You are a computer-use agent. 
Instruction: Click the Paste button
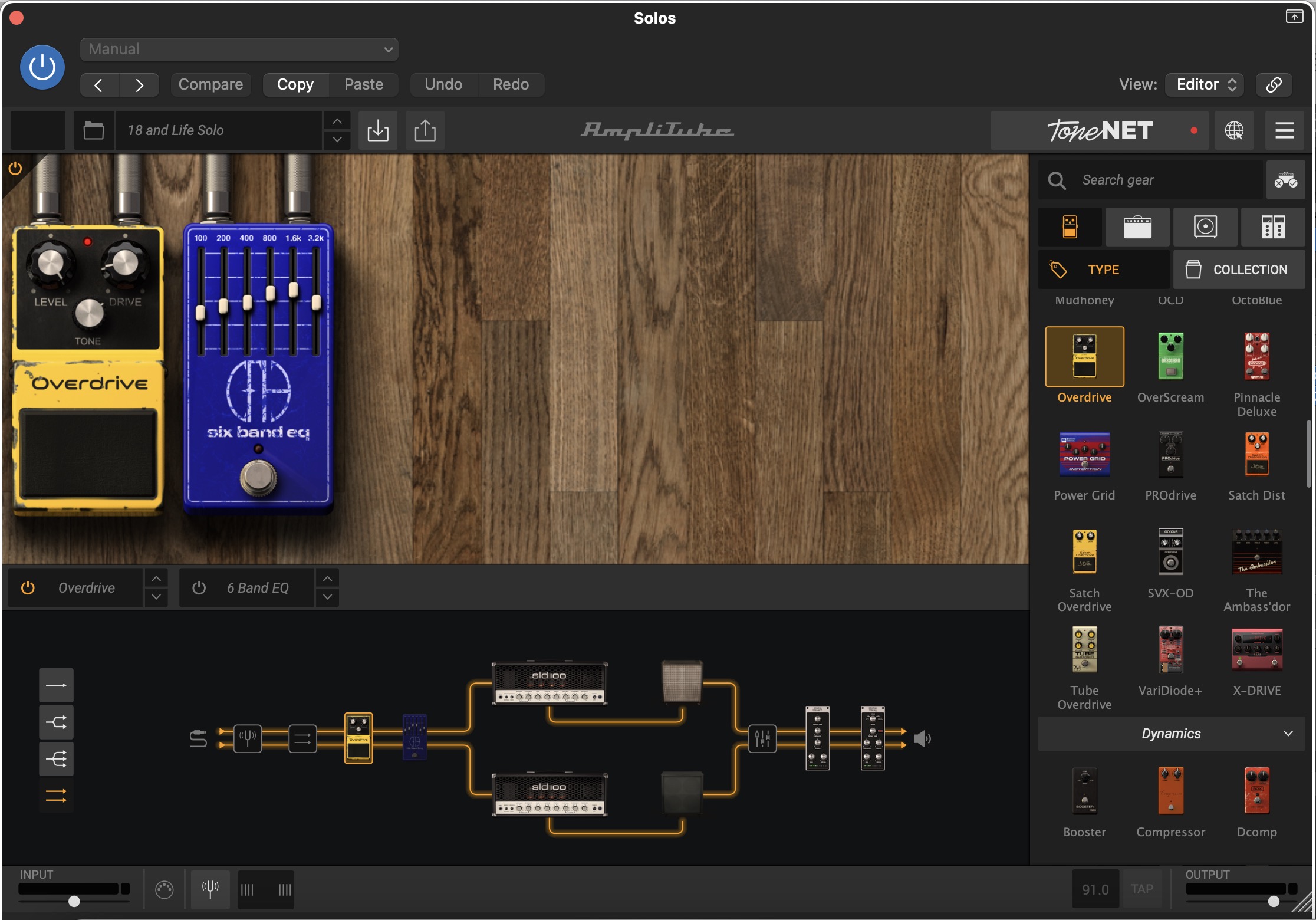(364, 85)
